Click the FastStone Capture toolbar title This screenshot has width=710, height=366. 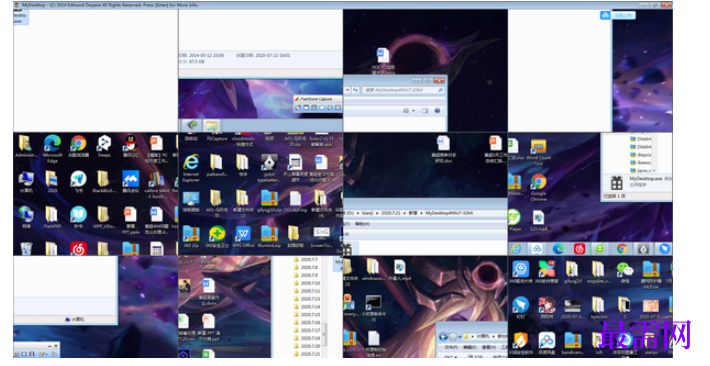click(317, 99)
